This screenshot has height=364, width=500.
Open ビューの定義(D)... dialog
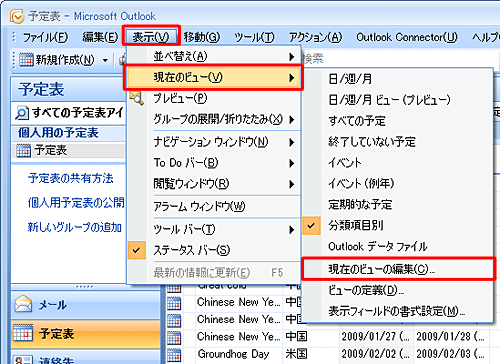[398, 290]
